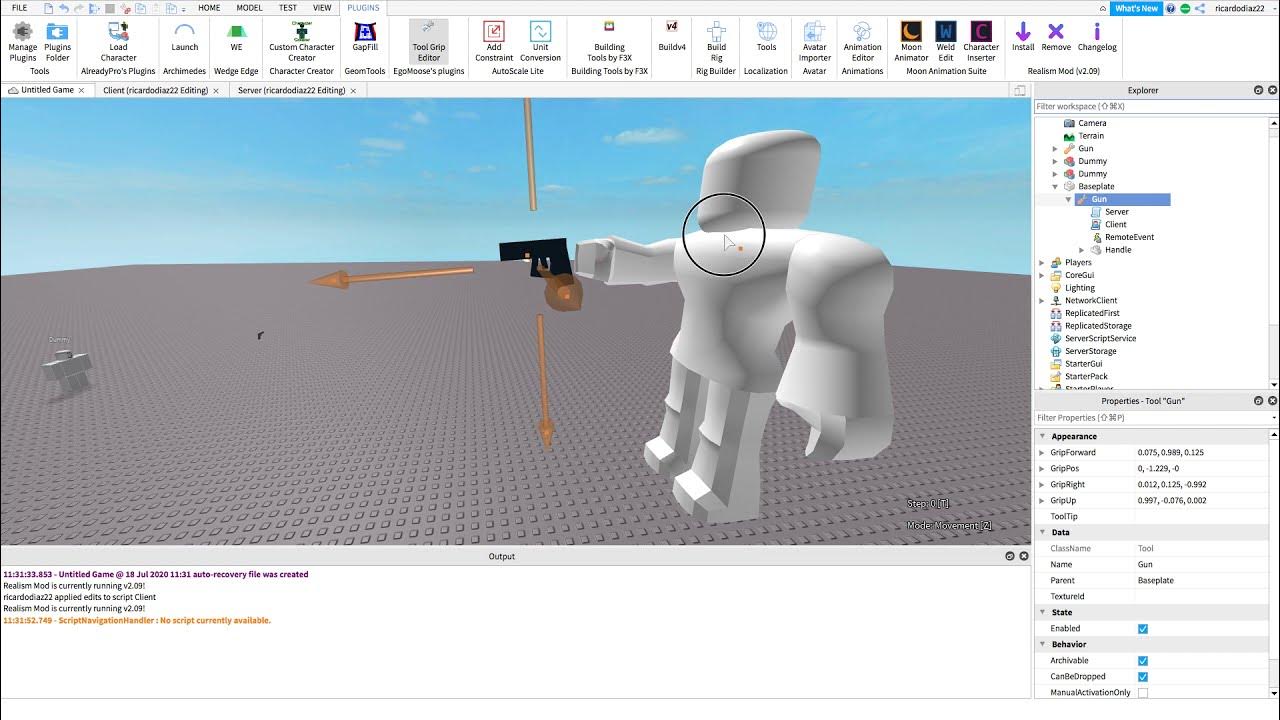1280x720 pixels.
Task: Open Building Tools by F3X
Action: click(x=609, y=42)
